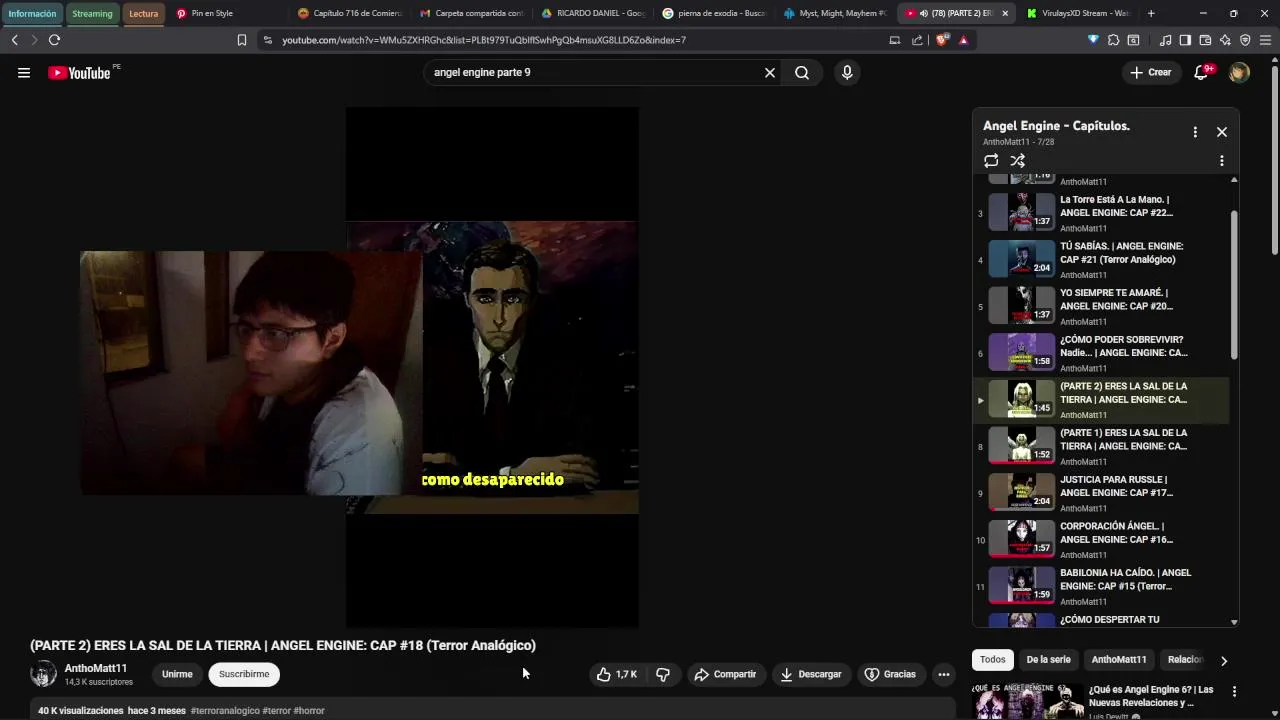The width and height of the screenshot is (1280, 720).
Task: Open AnthoMatt11 channel name link
Action: pos(96,668)
